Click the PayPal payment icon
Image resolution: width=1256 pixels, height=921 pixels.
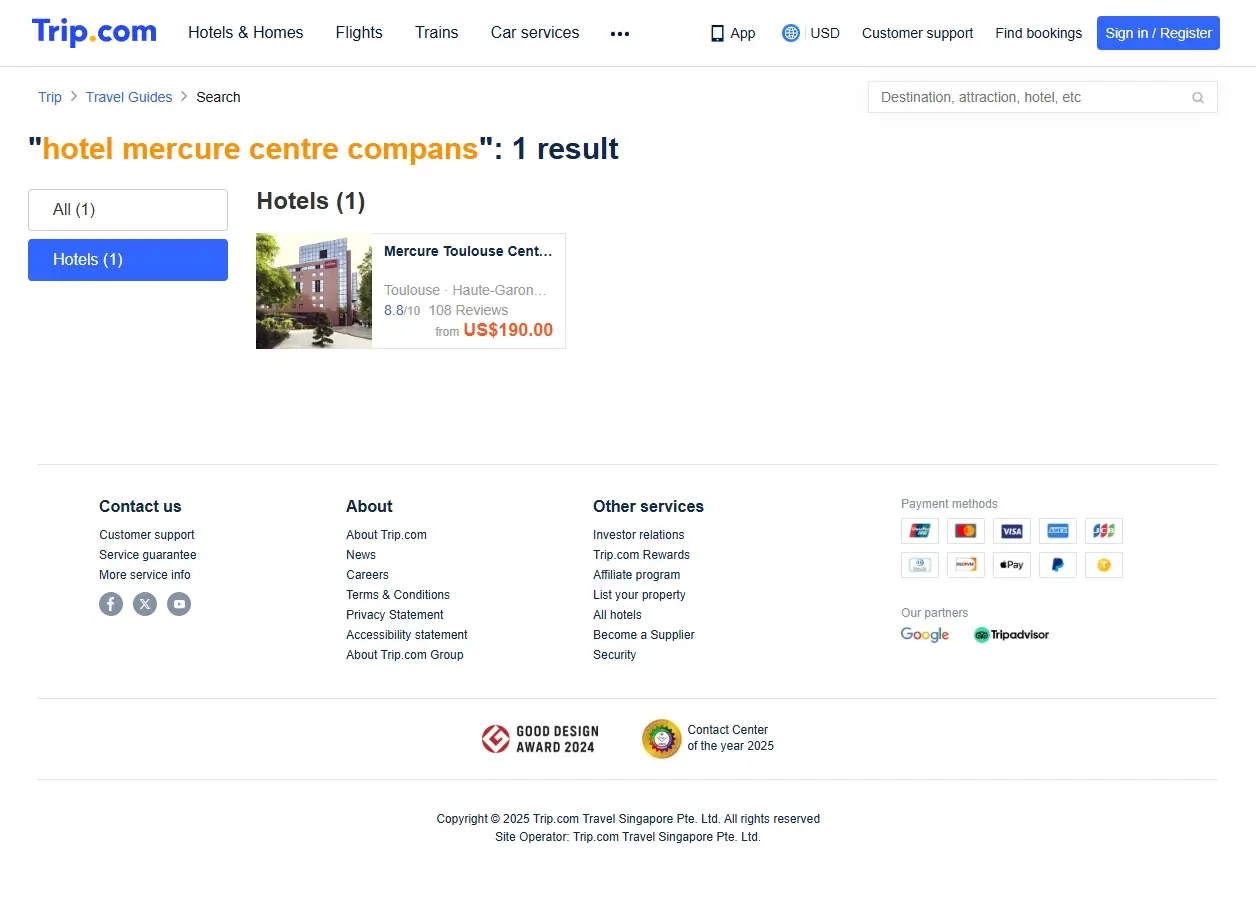tap(1058, 565)
